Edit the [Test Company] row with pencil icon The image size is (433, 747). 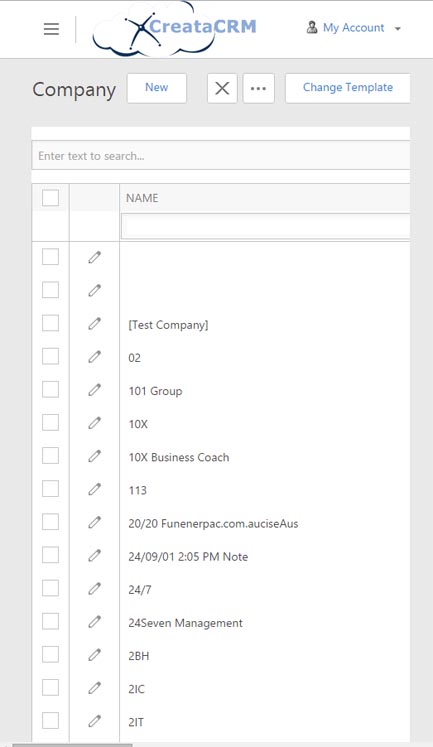click(94, 324)
